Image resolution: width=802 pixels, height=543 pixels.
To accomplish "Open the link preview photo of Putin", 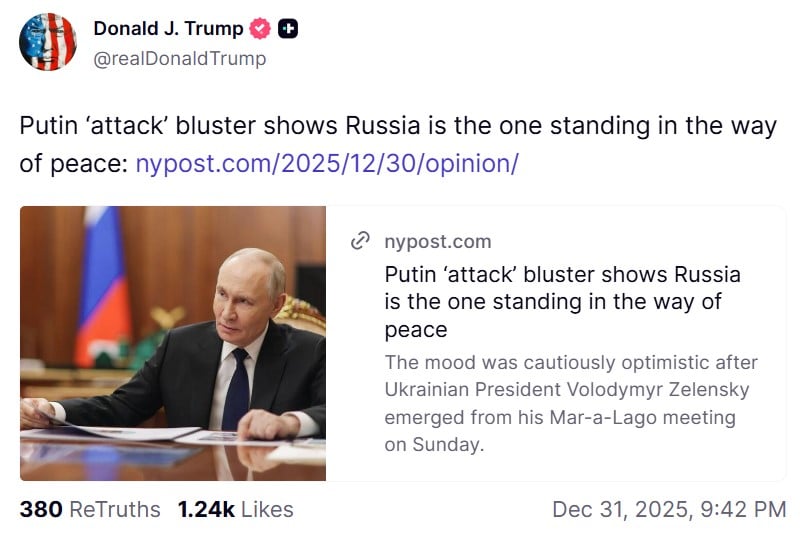I will 172,343.
